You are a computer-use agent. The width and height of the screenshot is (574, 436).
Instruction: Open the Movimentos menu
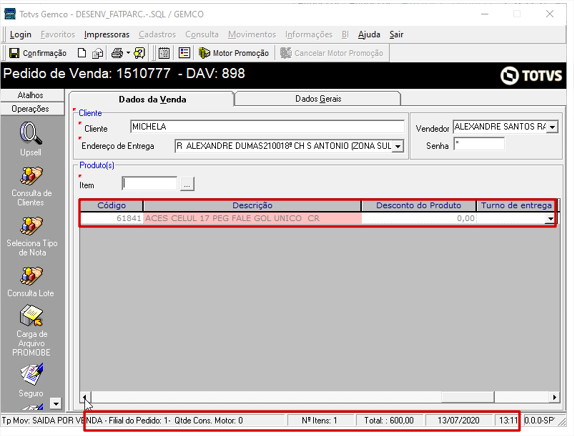pyautogui.click(x=252, y=34)
